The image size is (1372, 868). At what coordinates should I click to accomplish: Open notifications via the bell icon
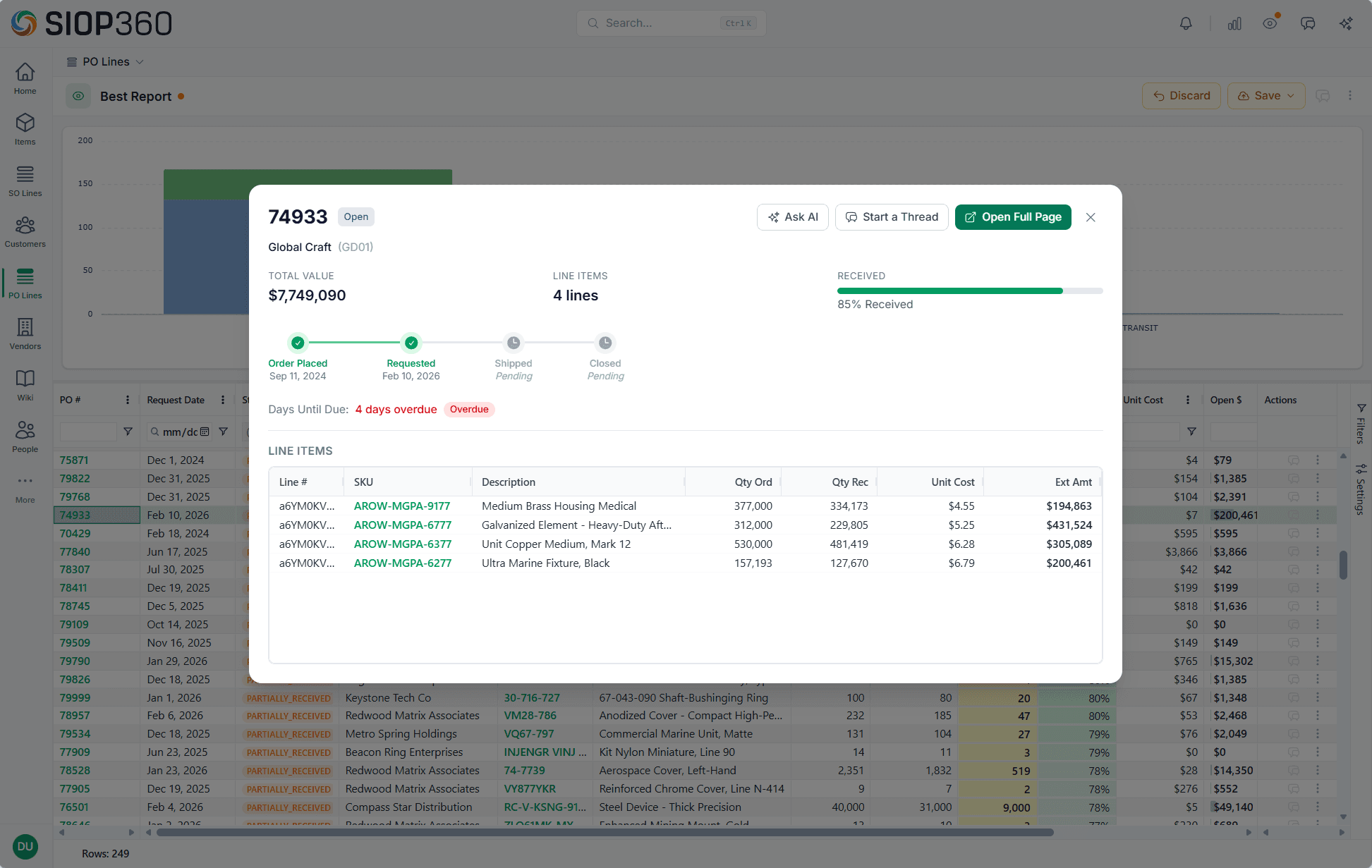[1185, 23]
